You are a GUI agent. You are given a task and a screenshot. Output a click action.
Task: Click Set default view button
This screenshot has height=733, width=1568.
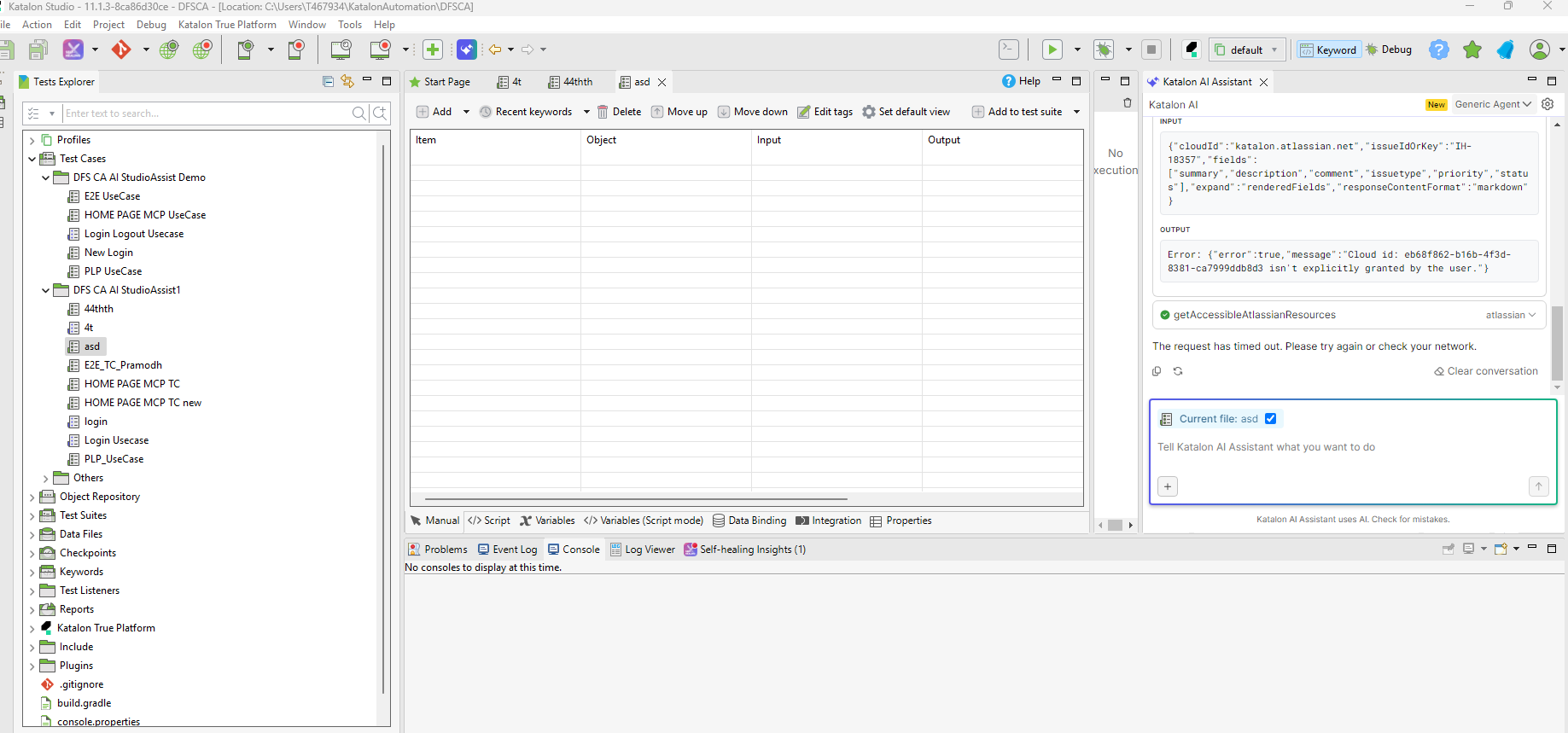[906, 112]
